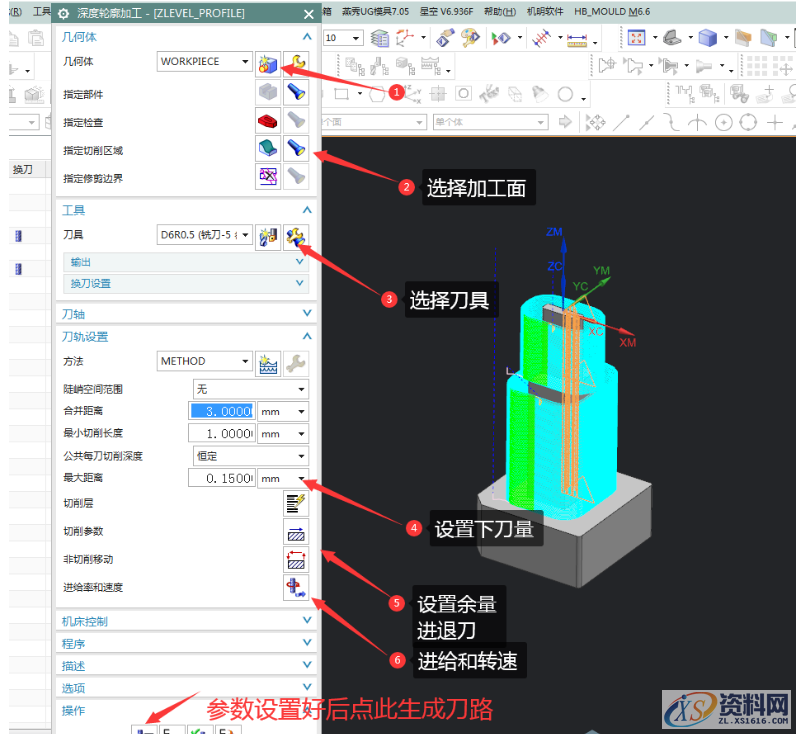Display the specified part with flashlight icon
The height and width of the screenshot is (734, 796).
click(296, 92)
